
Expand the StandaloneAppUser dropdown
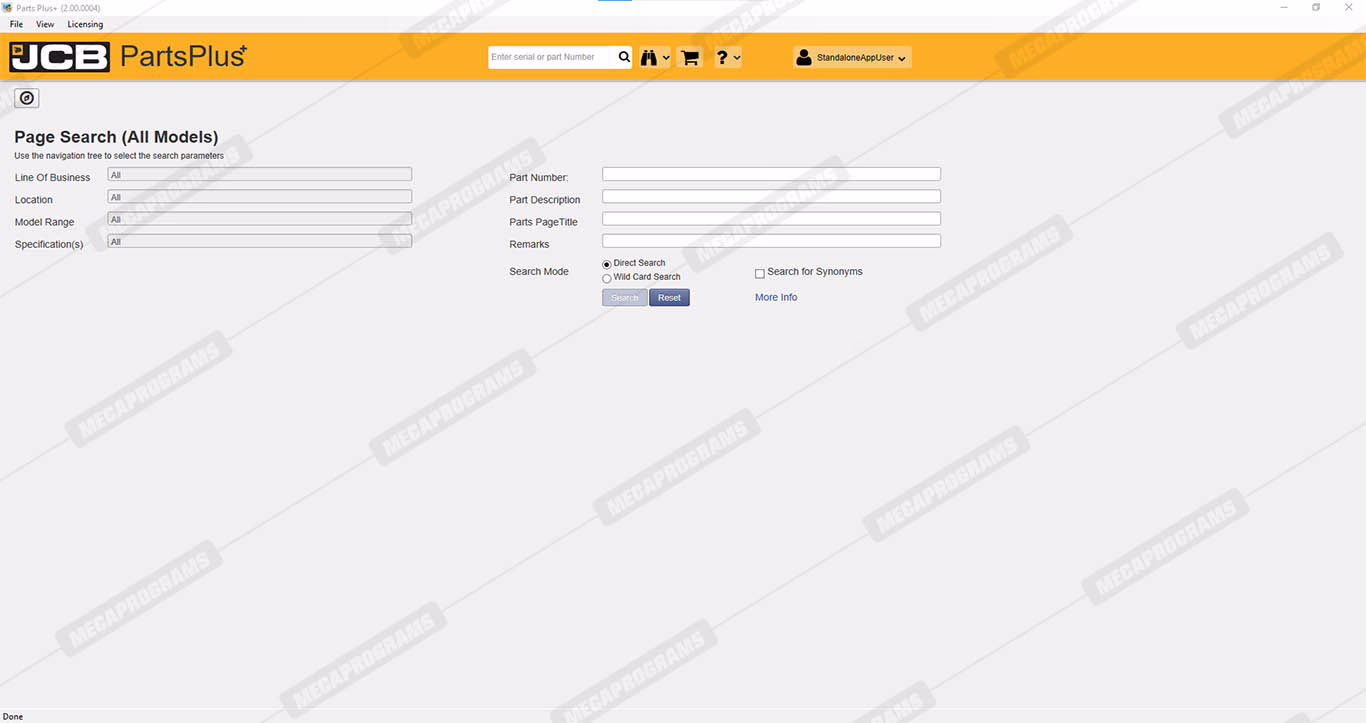902,59
